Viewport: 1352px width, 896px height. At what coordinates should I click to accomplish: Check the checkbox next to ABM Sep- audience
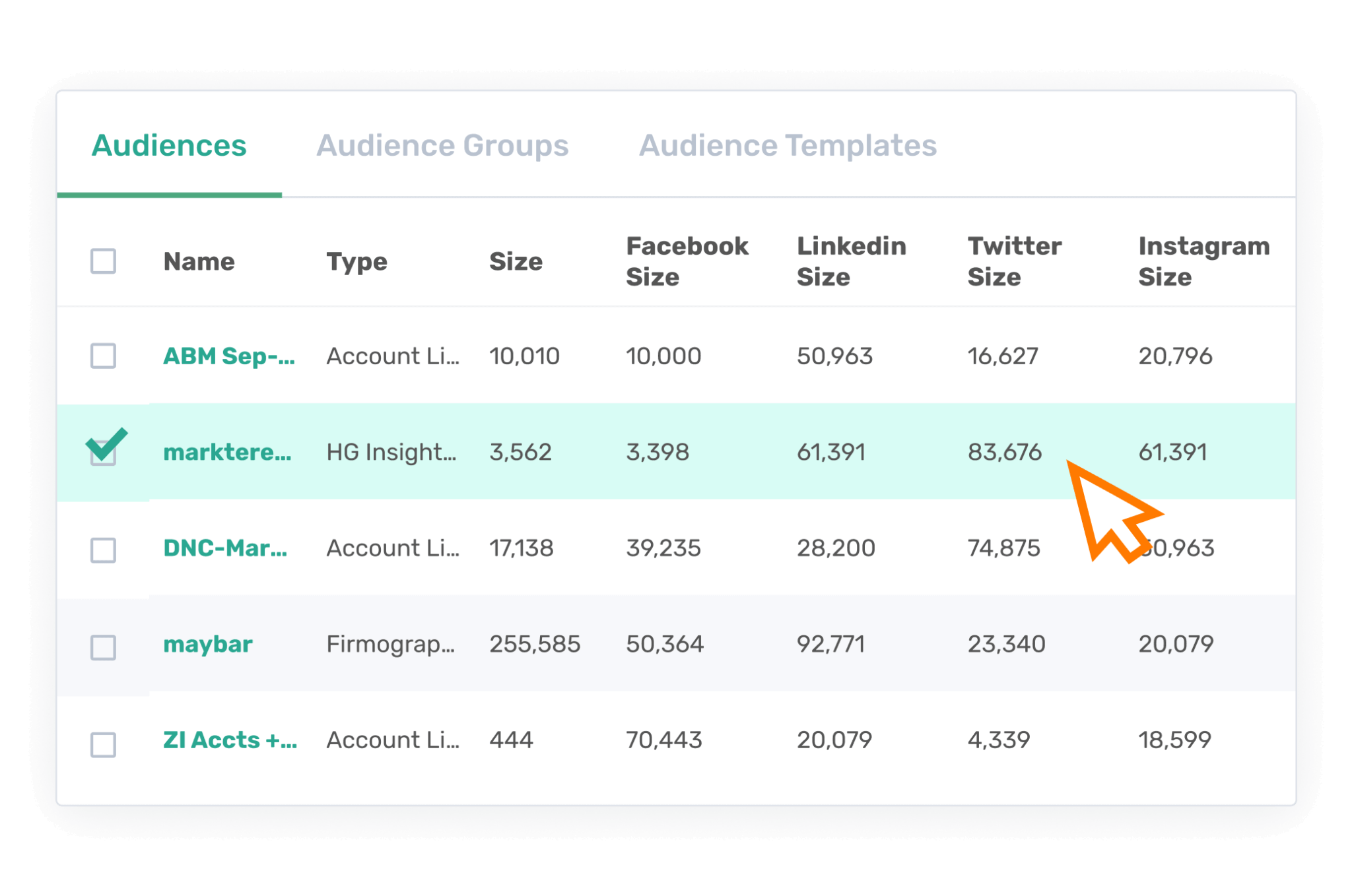point(104,356)
